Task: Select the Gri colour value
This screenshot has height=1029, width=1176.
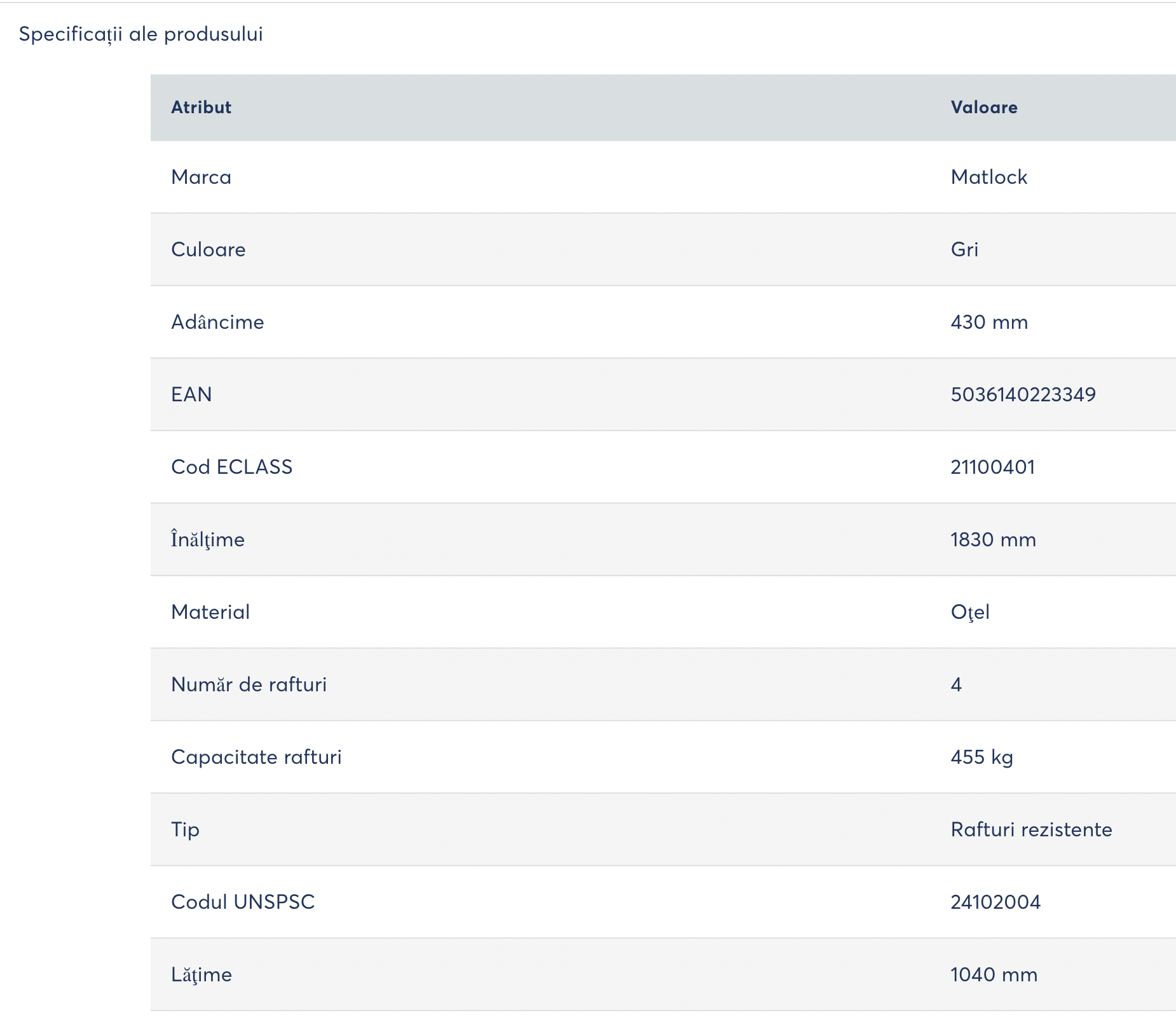Action: [x=964, y=249]
